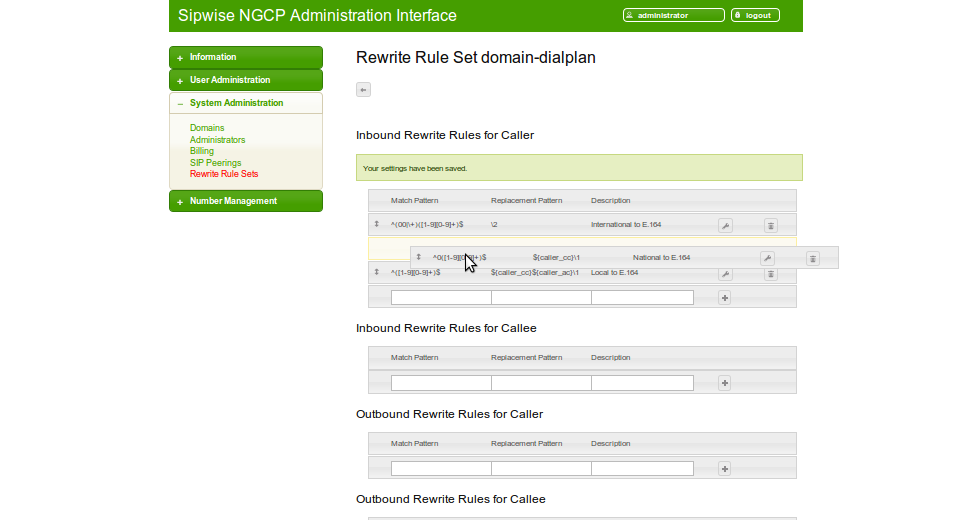Click the wrench icon of National to E.164 rule

pyautogui.click(x=767, y=258)
